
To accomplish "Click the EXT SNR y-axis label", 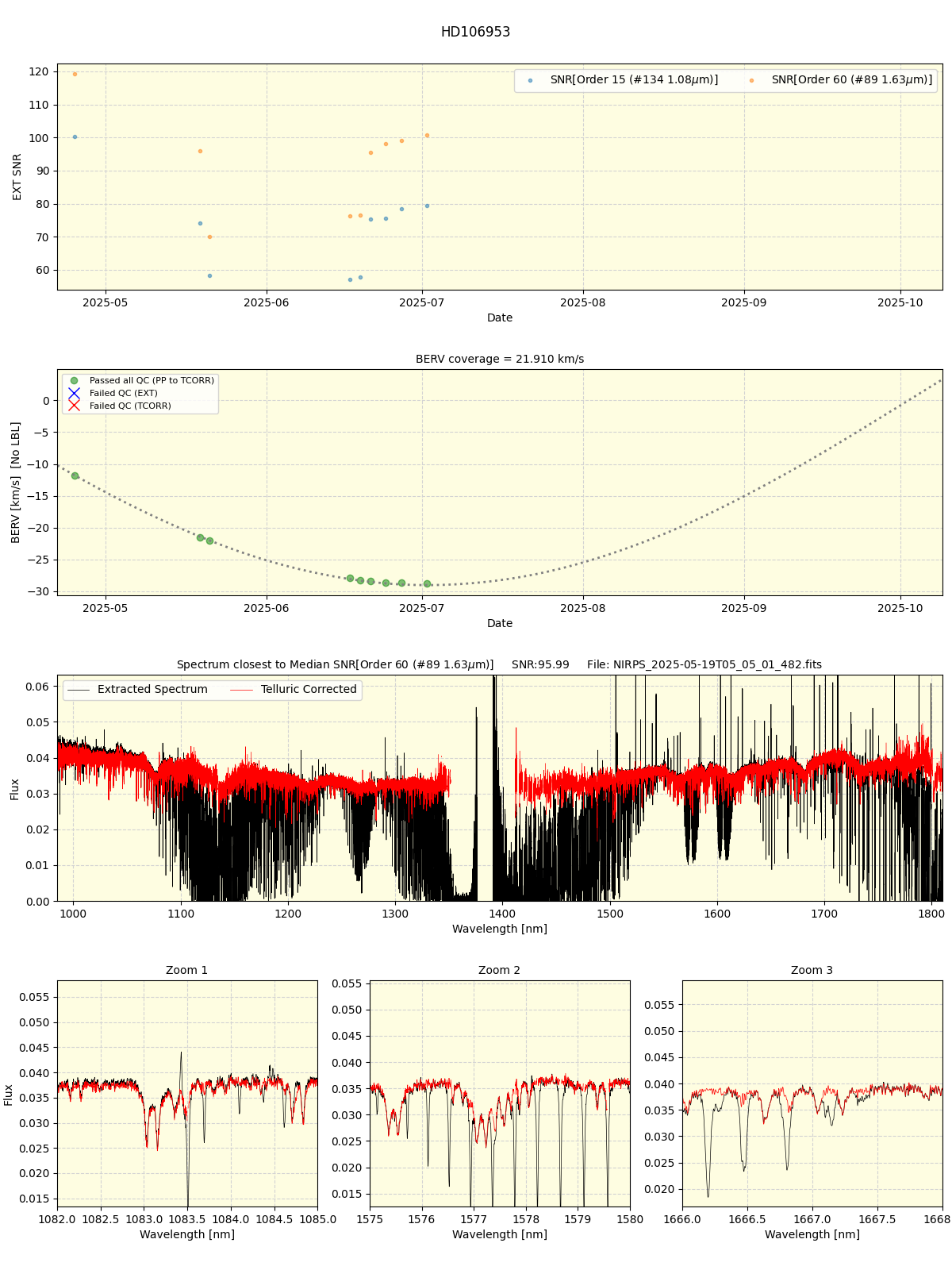I will 17,177.
